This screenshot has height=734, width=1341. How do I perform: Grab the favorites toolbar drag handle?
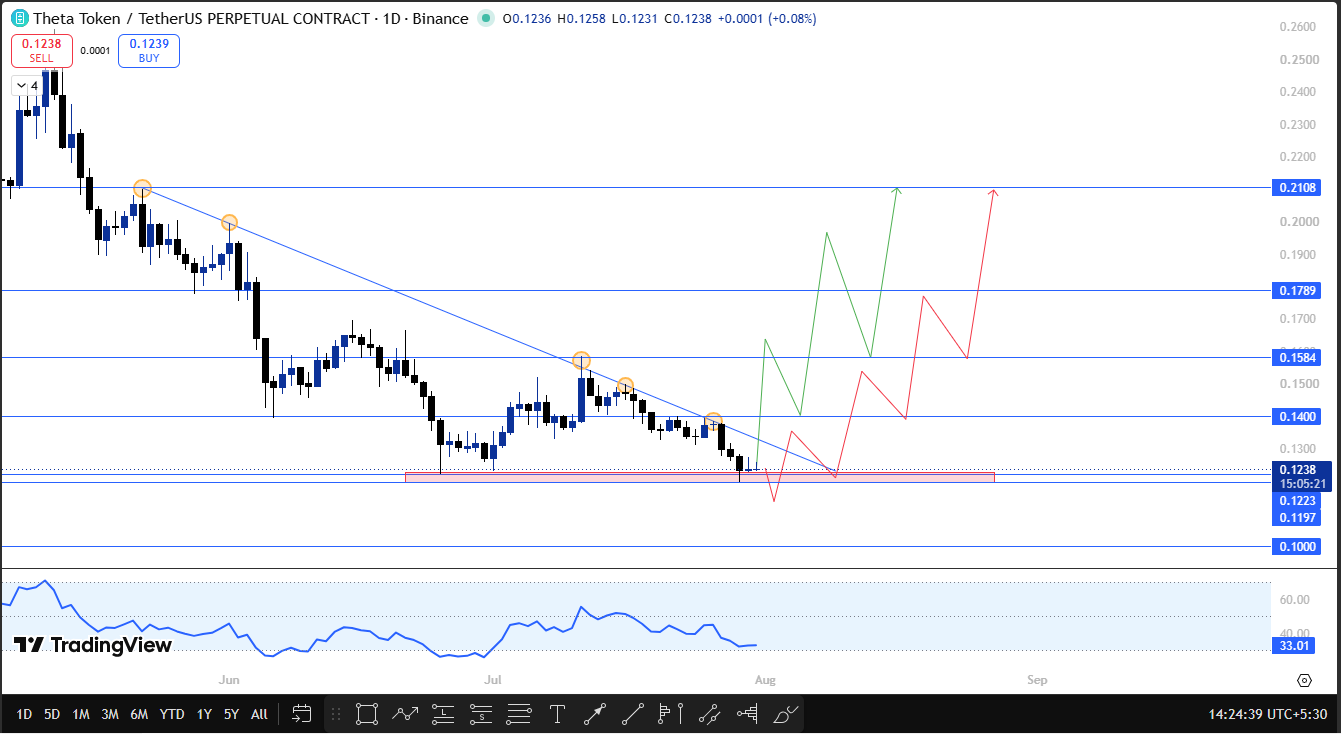(x=336, y=714)
